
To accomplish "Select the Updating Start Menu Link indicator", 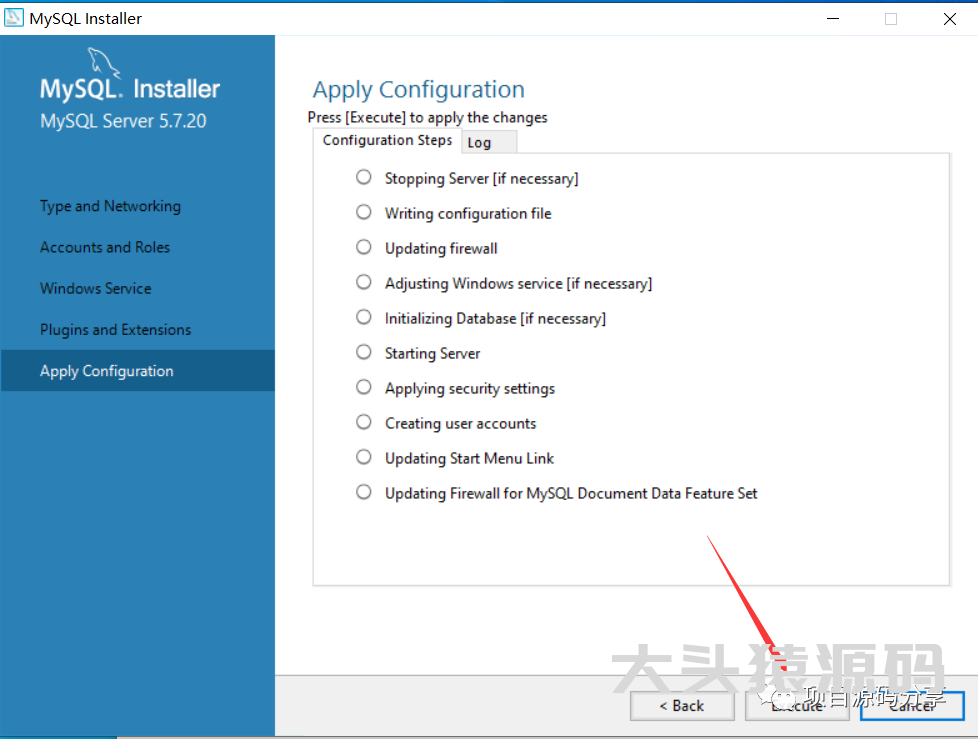I will pyautogui.click(x=364, y=457).
